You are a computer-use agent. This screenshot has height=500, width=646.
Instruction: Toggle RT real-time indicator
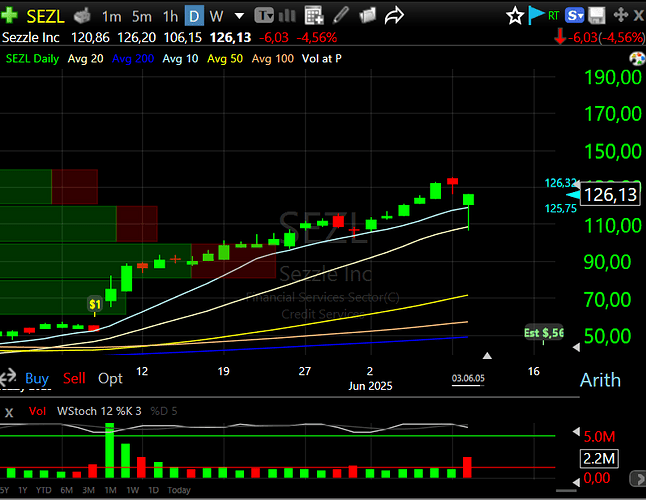(x=553, y=16)
